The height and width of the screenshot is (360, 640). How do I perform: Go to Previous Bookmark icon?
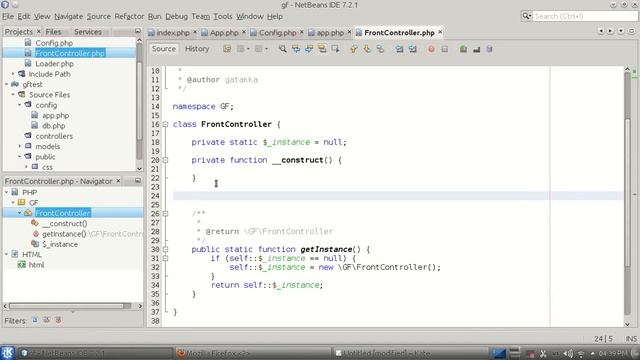coord(354,49)
